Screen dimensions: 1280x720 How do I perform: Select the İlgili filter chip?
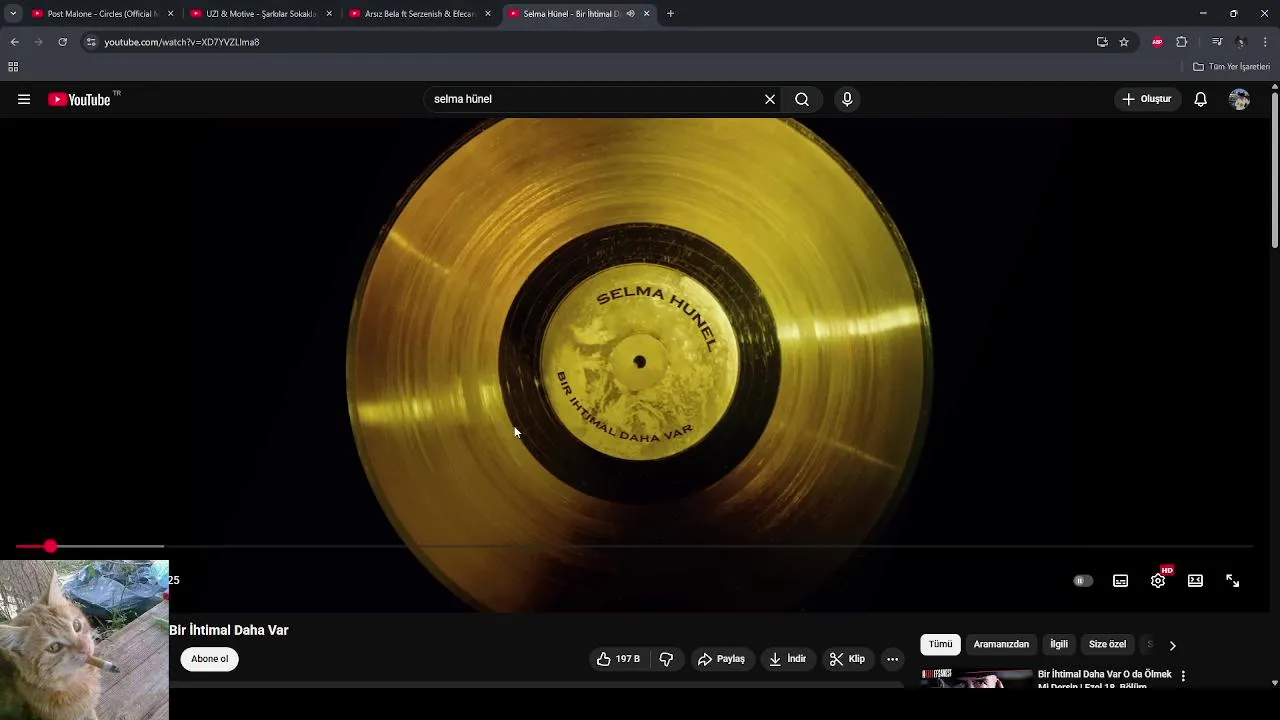[1059, 645]
